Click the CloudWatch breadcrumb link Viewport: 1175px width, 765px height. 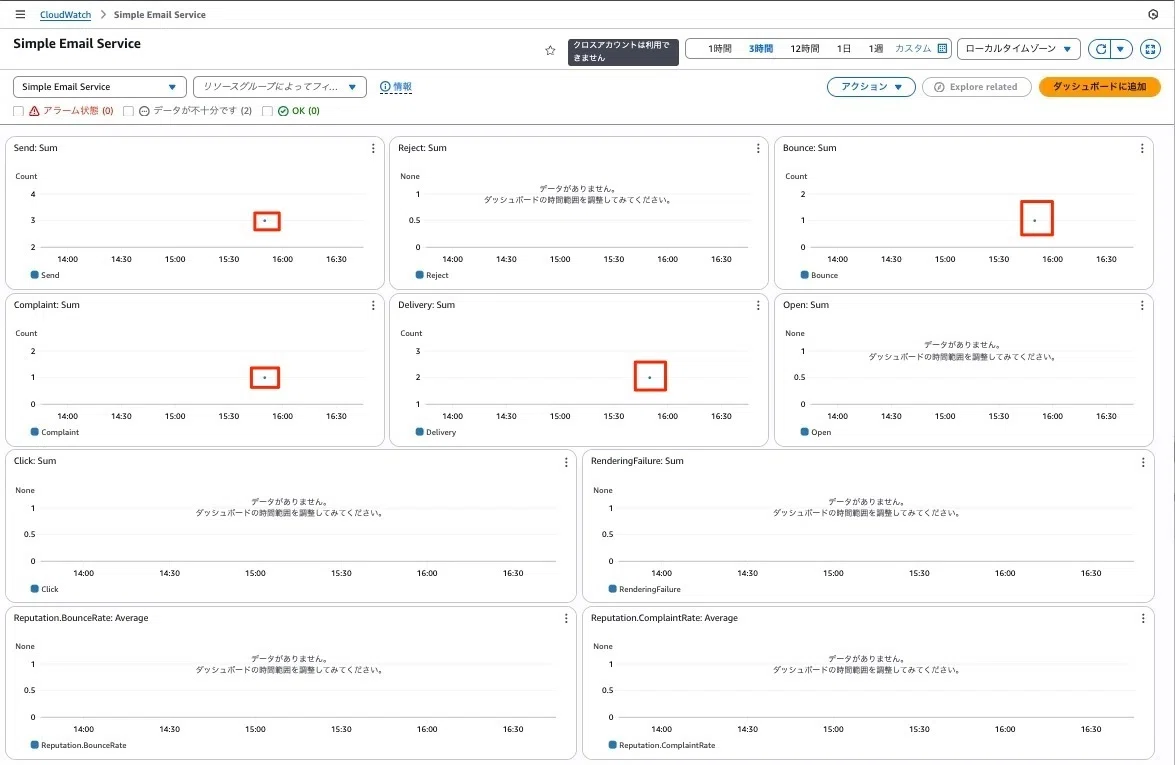click(x=65, y=14)
